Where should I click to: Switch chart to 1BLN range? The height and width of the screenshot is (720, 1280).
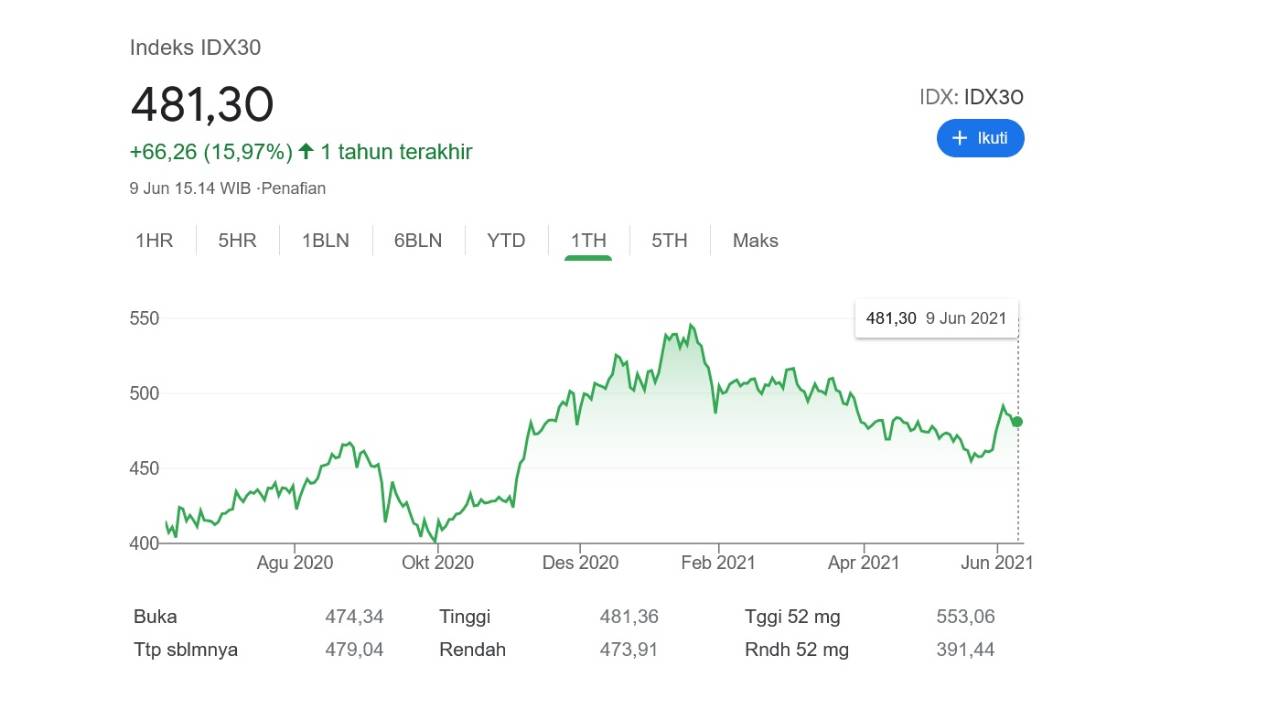tap(326, 240)
